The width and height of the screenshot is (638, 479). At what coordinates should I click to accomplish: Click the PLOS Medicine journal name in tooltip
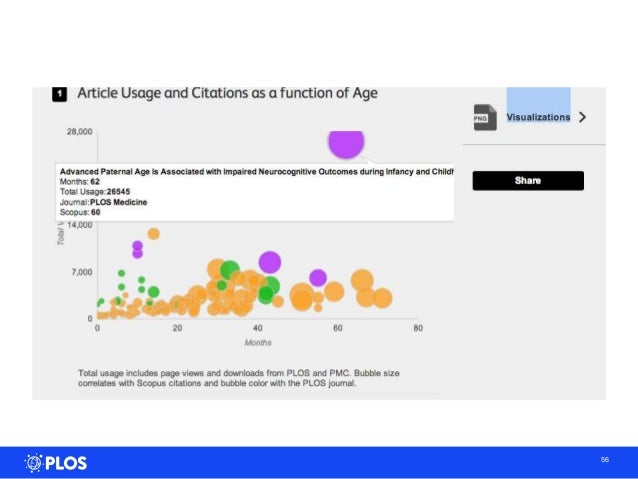[x=123, y=202]
